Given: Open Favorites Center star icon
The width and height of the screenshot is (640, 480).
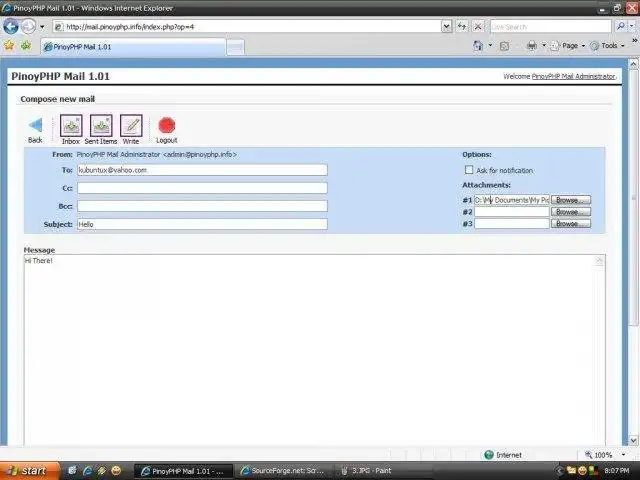Looking at the screenshot, I should [9, 45].
